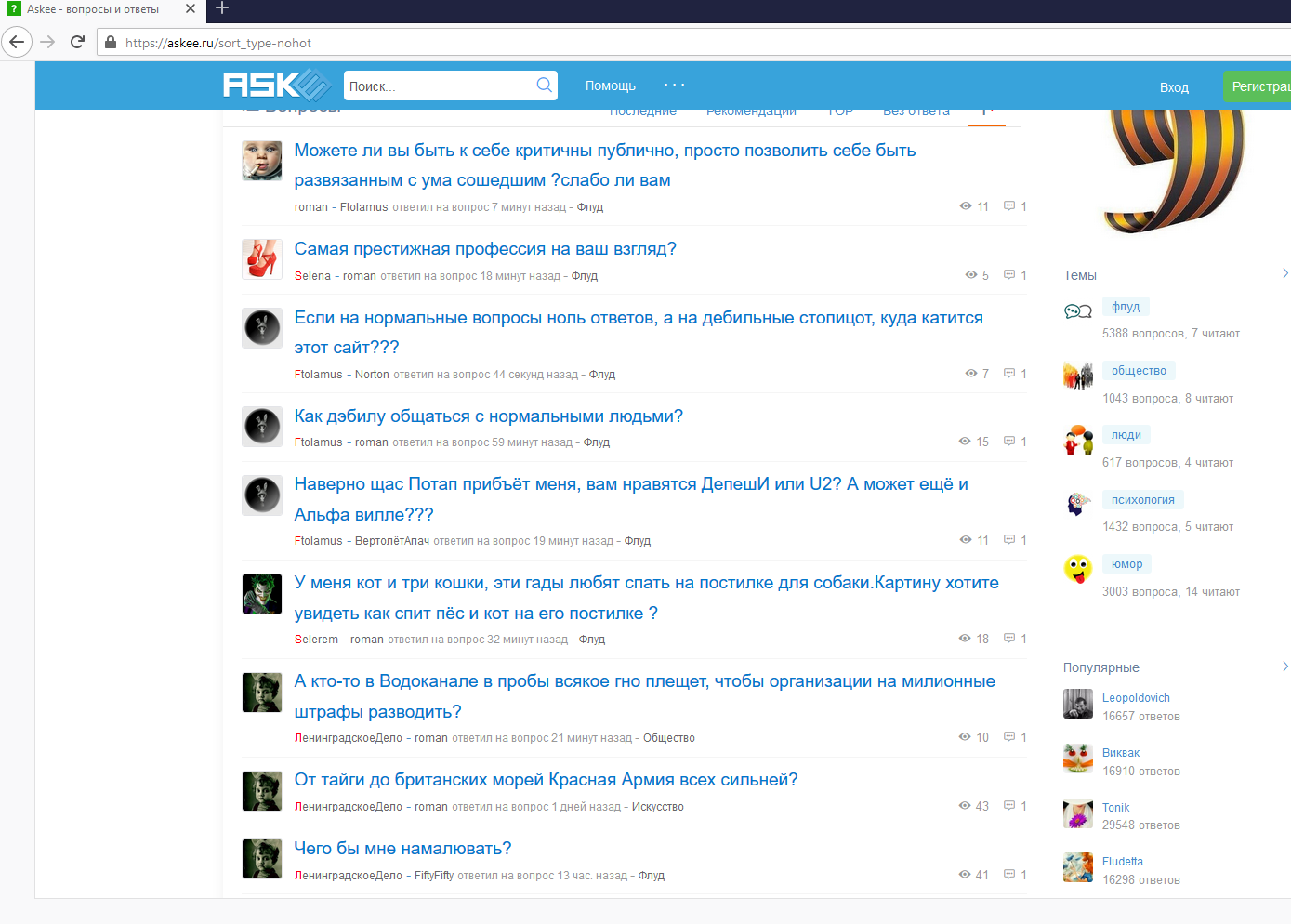Open a new browser tab
The height and width of the screenshot is (924, 1291).
(222, 9)
